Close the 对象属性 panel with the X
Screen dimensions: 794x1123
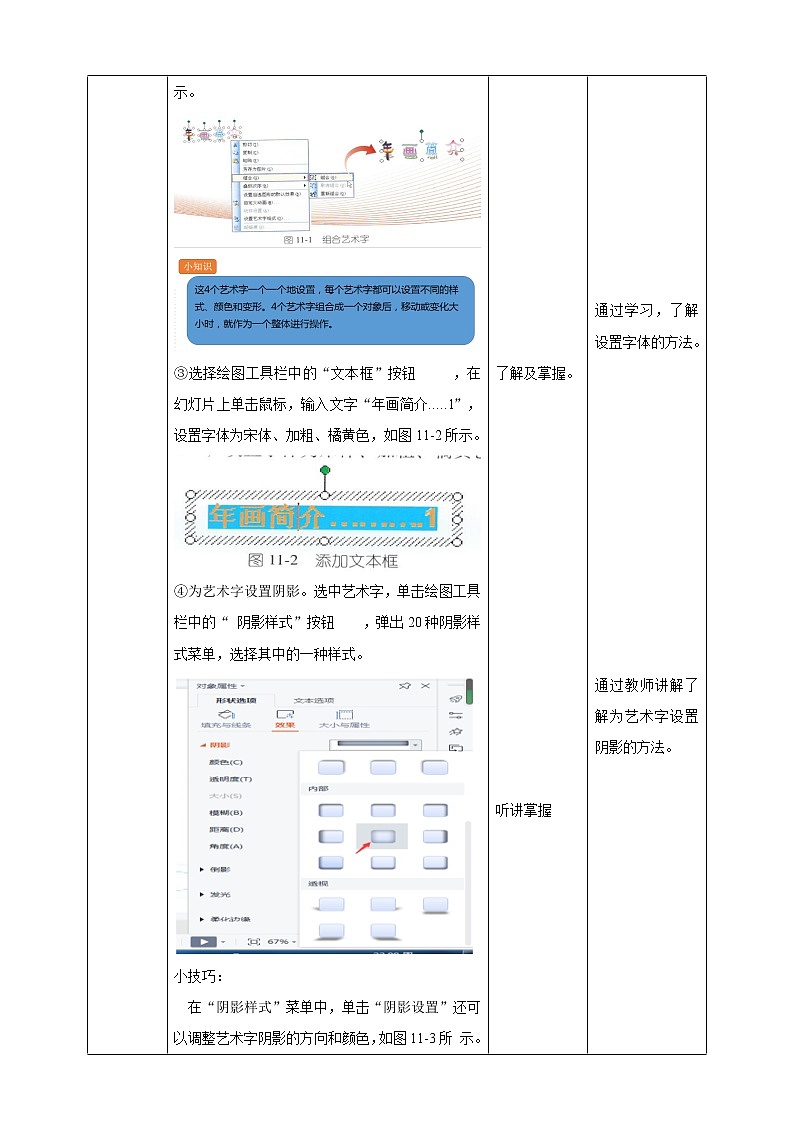click(x=425, y=685)
